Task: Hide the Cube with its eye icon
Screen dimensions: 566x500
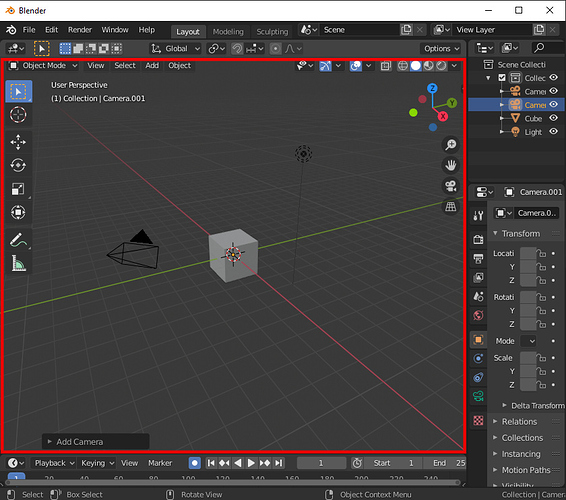Action: point(554,118)
